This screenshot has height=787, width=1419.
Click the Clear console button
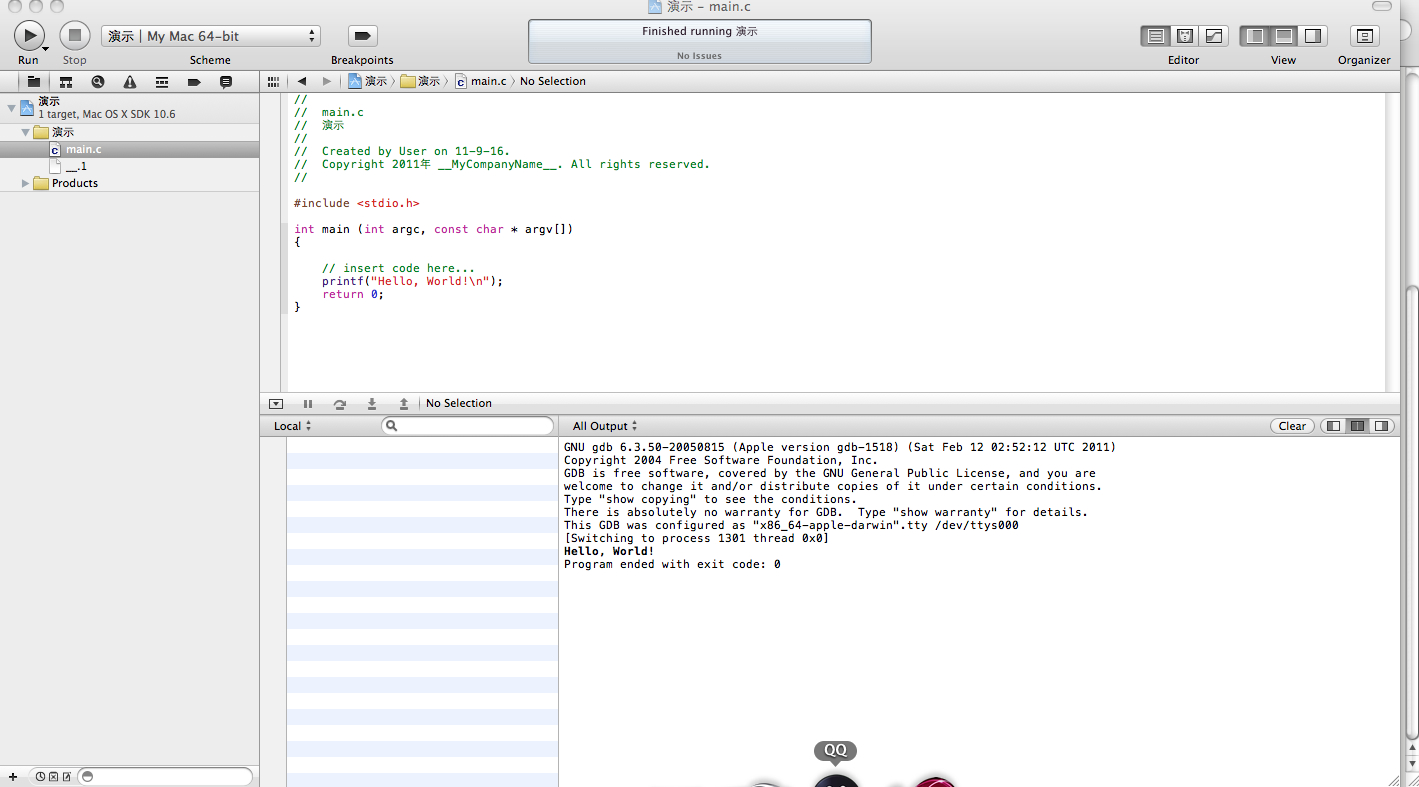click(1292, 426)
